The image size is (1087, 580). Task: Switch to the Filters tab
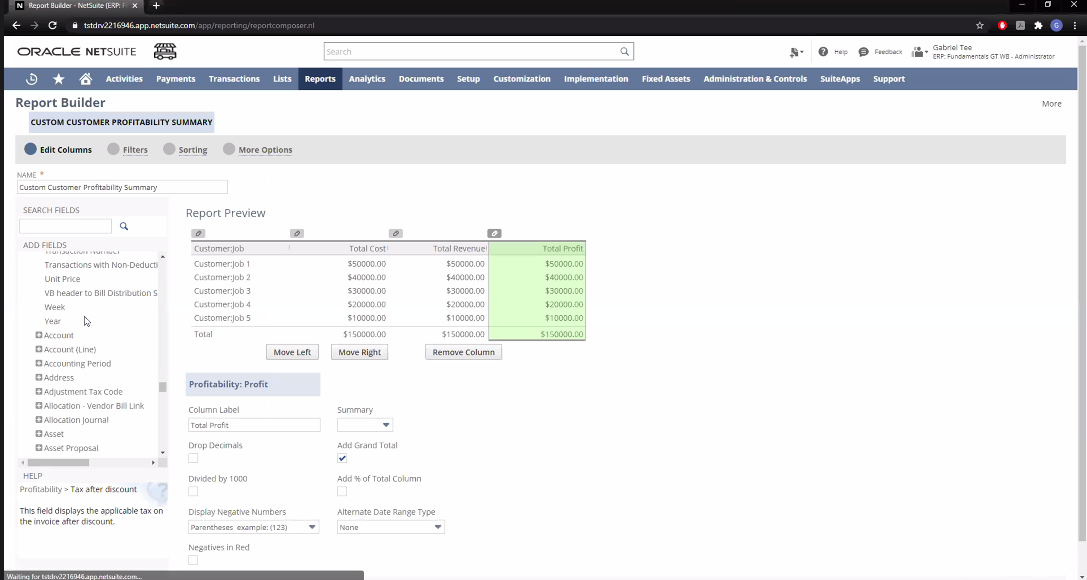tap(135, 149)
